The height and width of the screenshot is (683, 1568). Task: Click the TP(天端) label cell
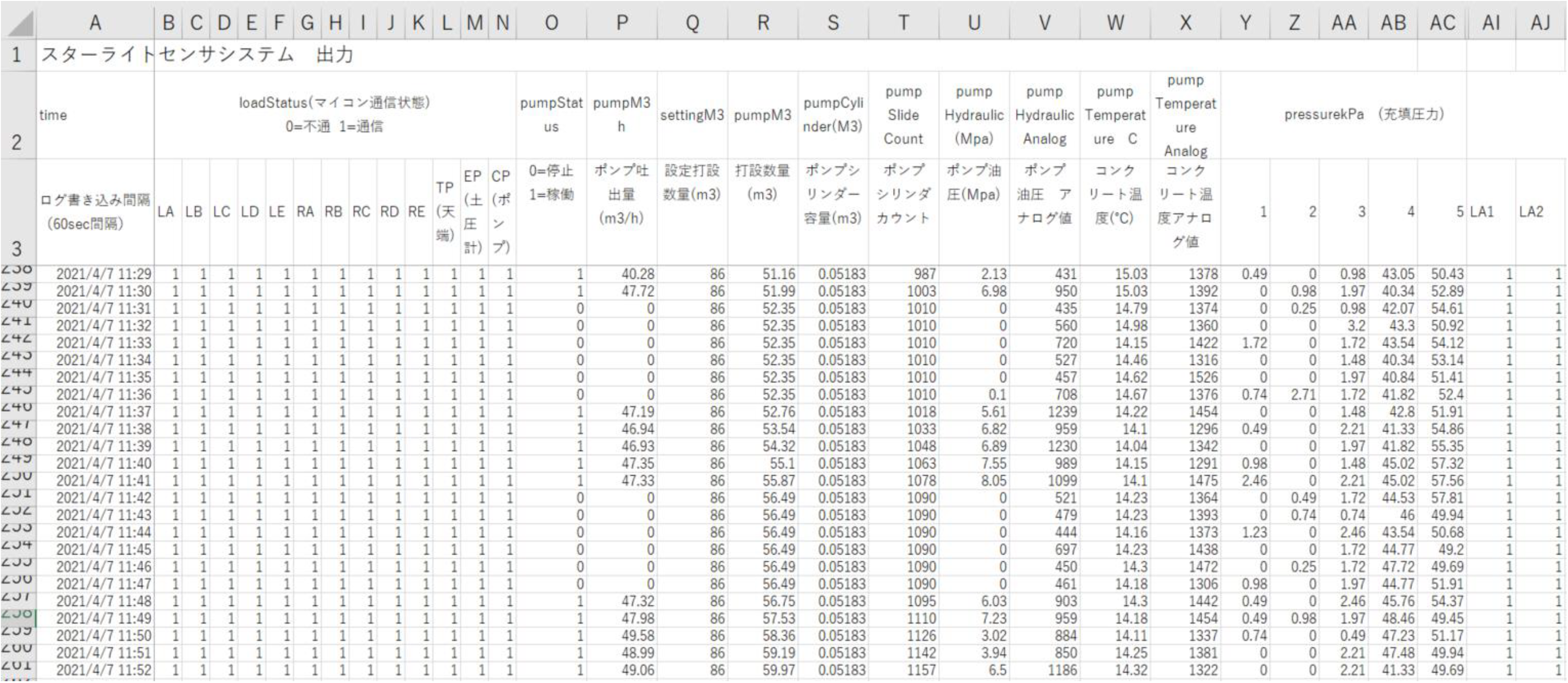point(446,212)
